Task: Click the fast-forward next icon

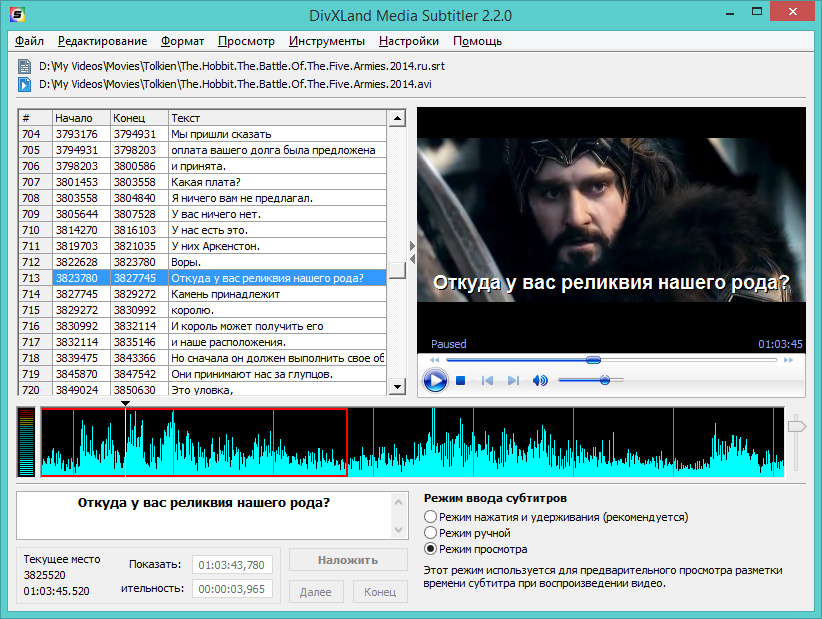Action: click(513, 381)
